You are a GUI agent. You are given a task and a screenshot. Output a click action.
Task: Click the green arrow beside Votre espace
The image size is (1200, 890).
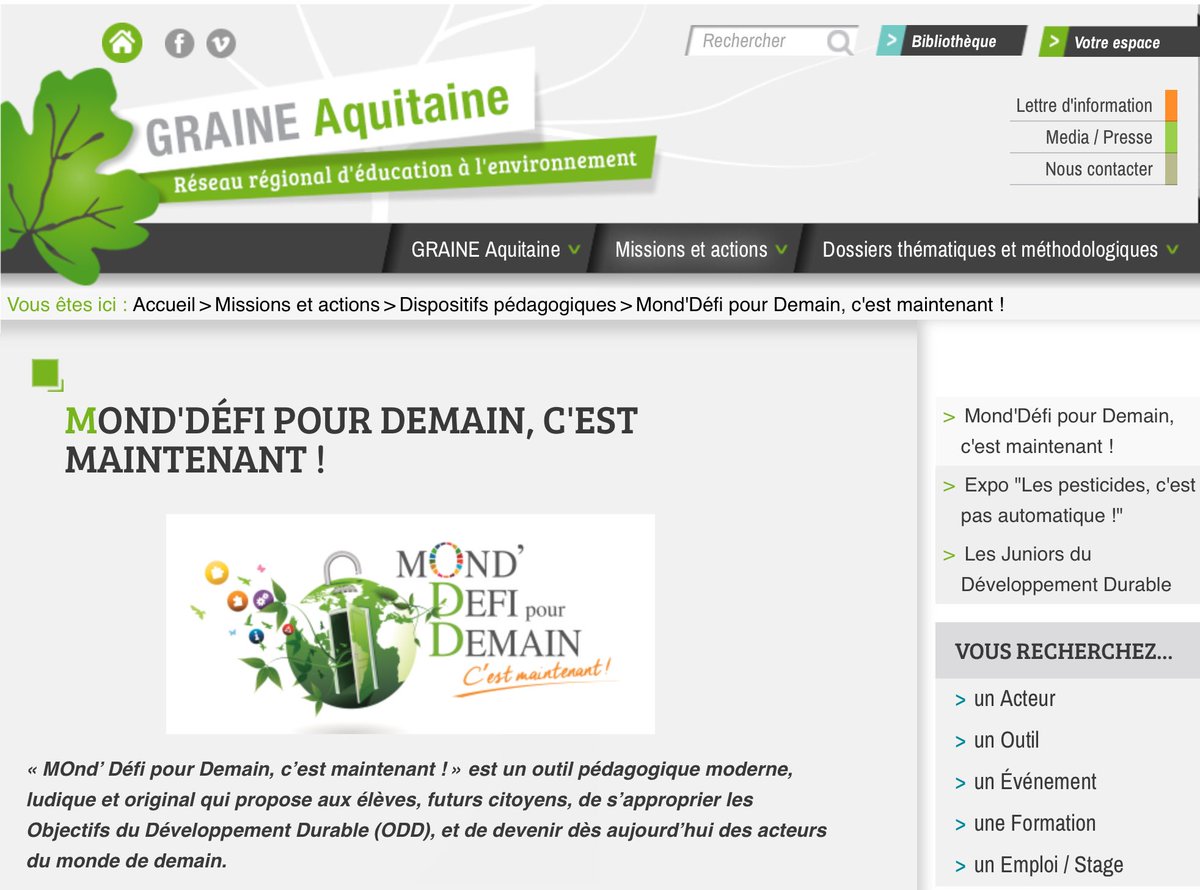pyautogui.click(x=1053, y=41)
